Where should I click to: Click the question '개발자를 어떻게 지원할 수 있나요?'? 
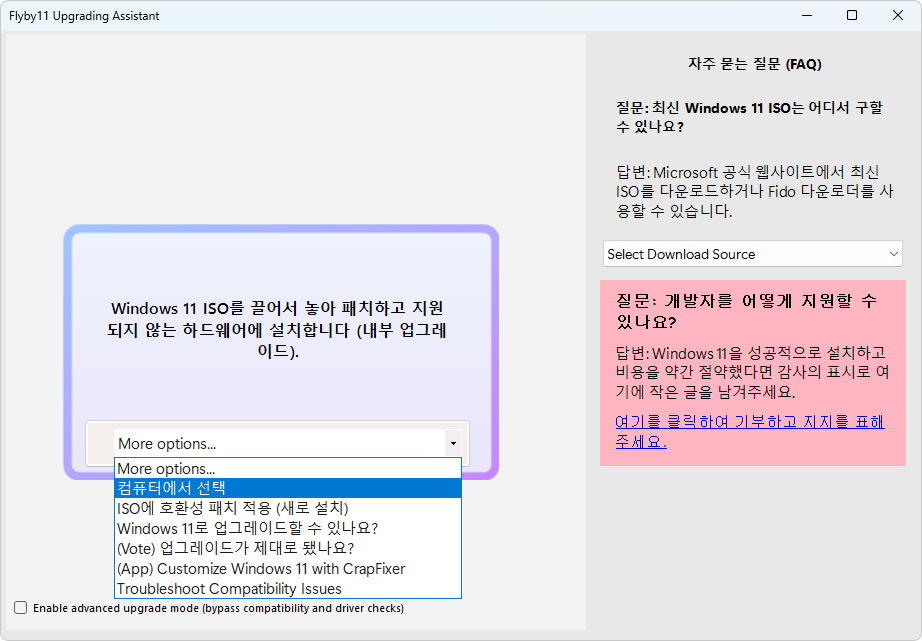coord(746,311)
